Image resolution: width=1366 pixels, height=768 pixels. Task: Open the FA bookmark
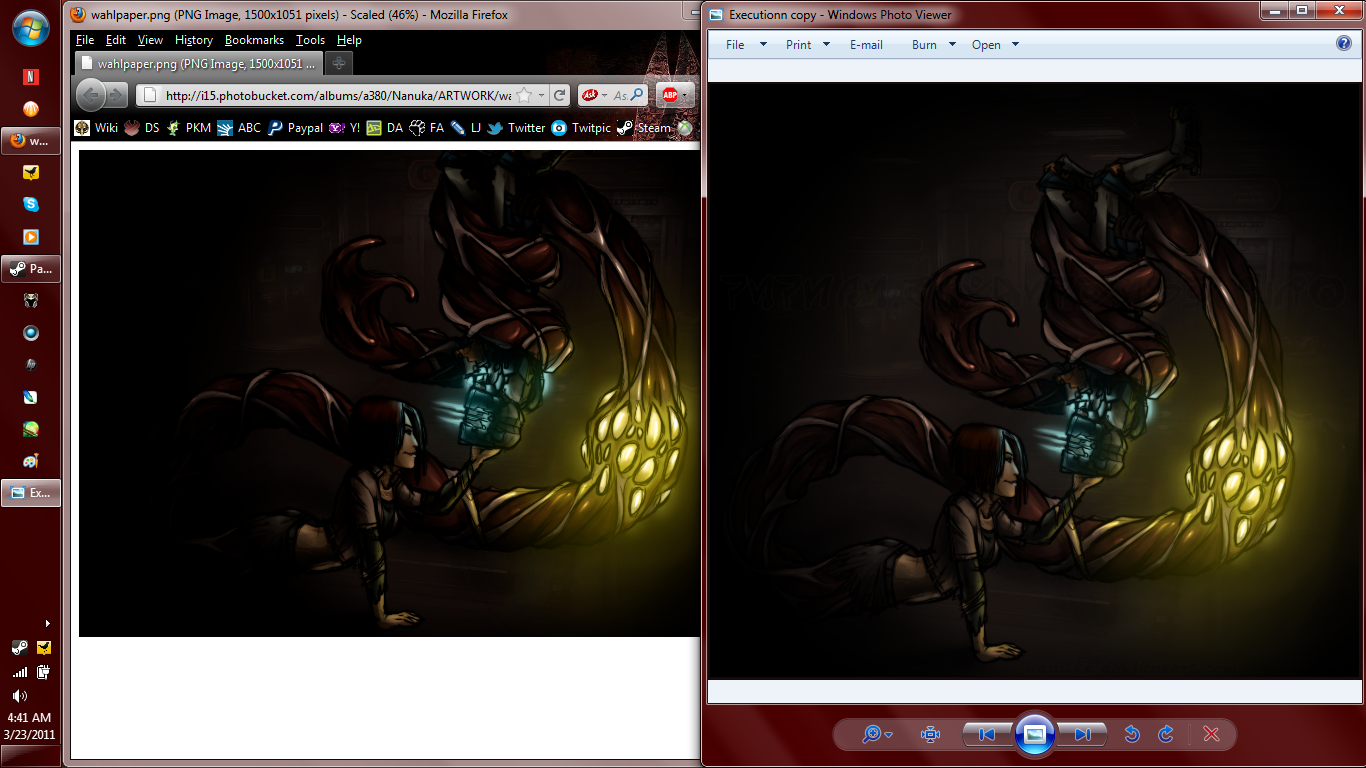coord(427,128)
